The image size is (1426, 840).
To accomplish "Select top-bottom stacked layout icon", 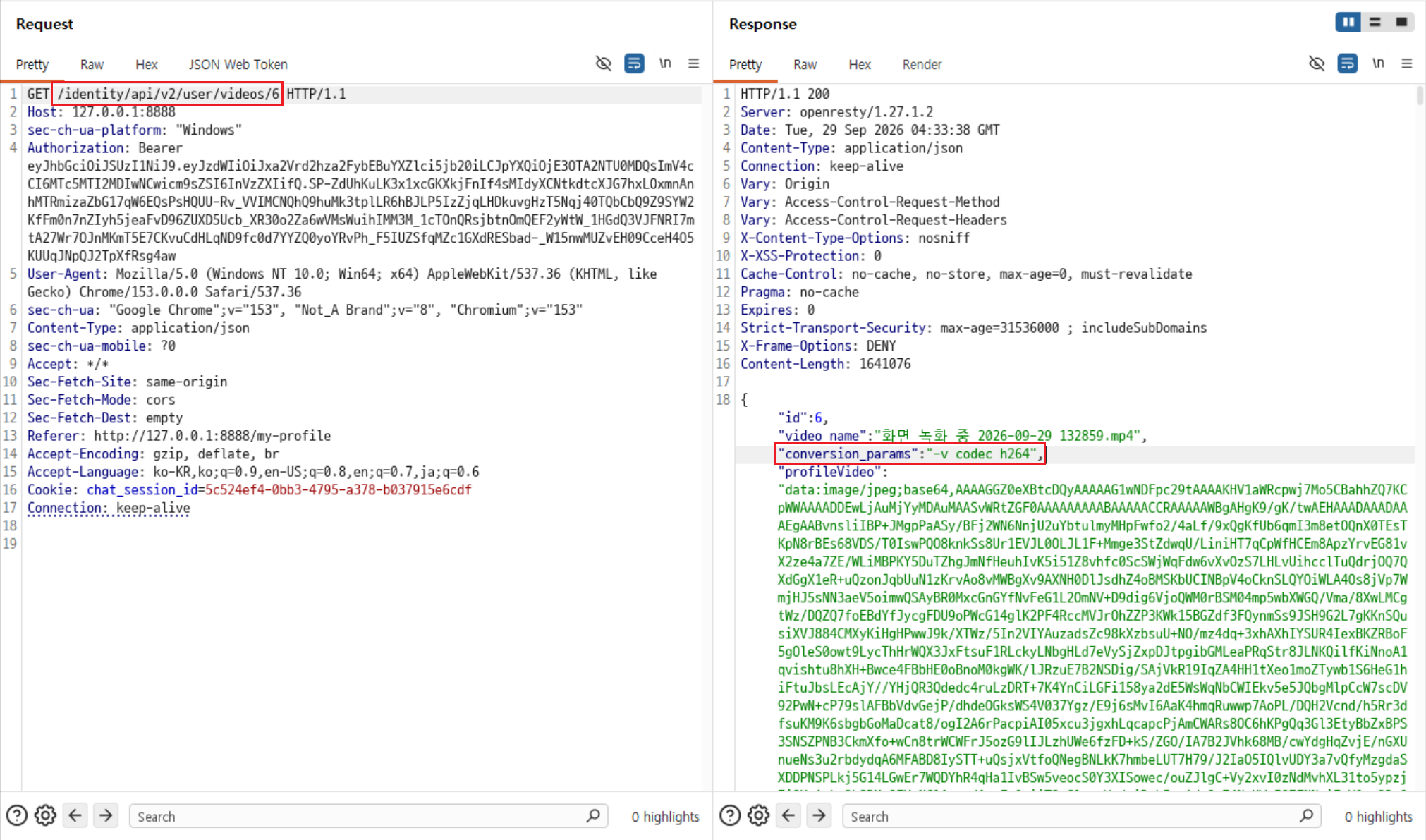I will [x=1375, y=22].
